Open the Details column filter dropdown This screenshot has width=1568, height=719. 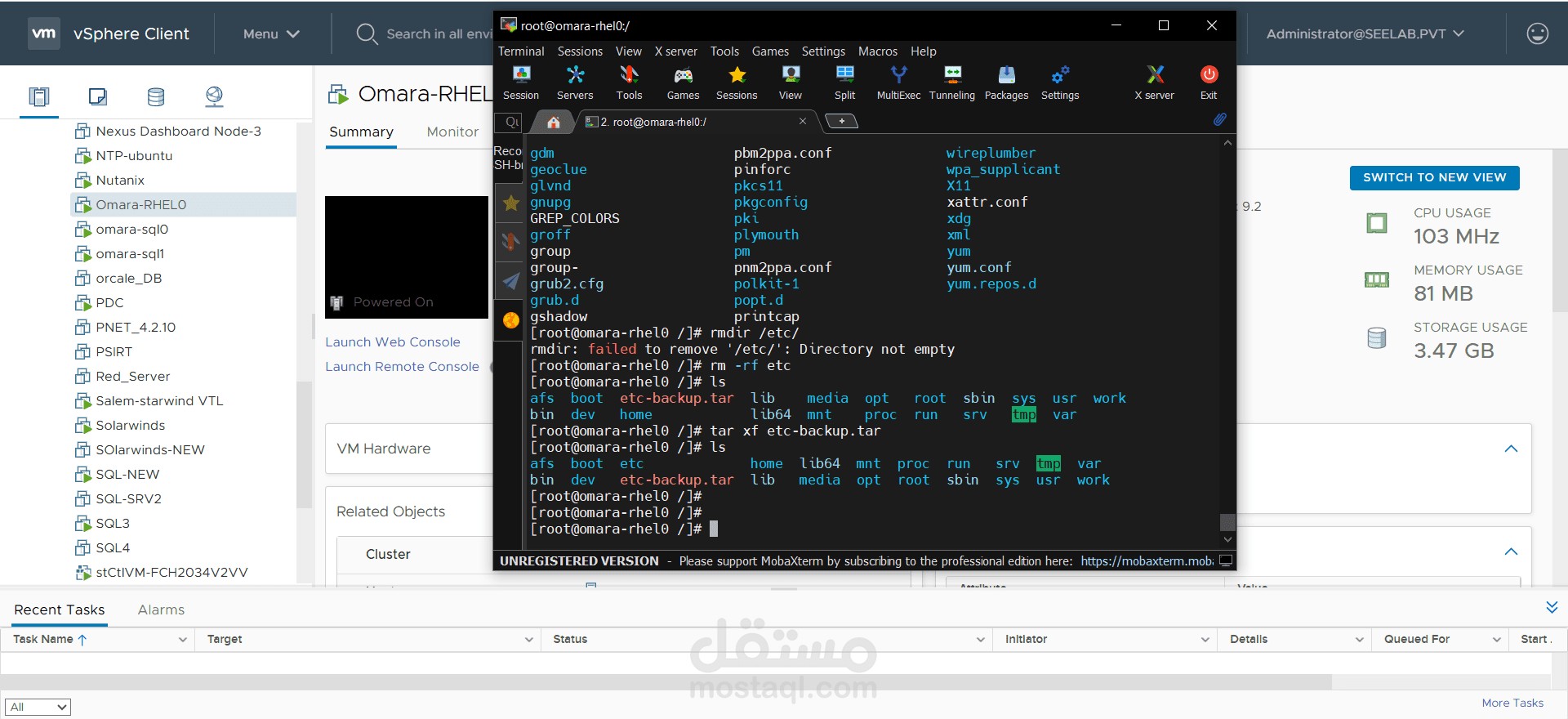point(1360,640)
